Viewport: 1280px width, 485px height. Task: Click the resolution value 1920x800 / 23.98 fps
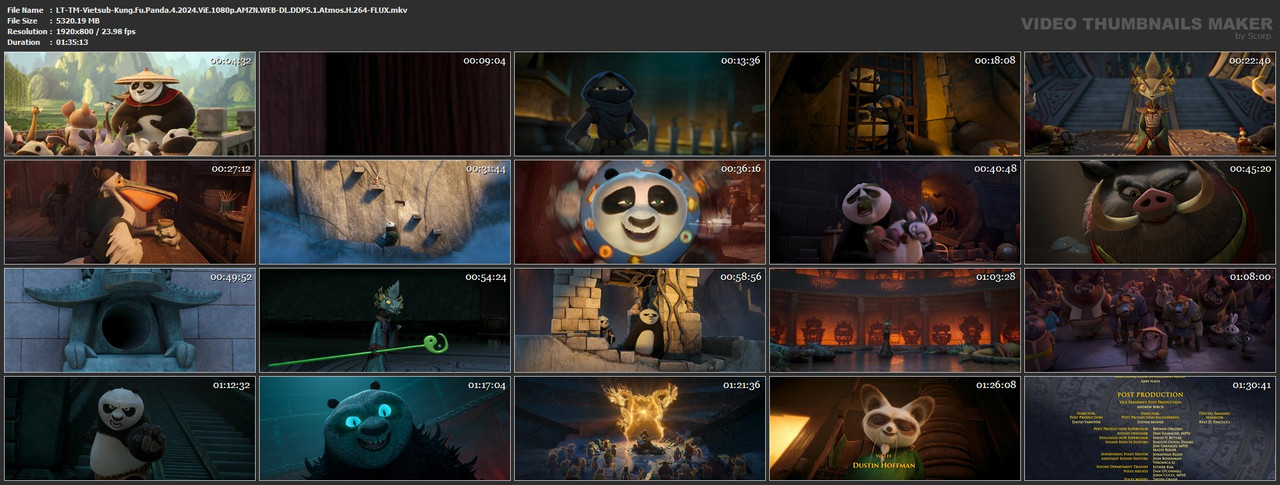click(96, 31)
